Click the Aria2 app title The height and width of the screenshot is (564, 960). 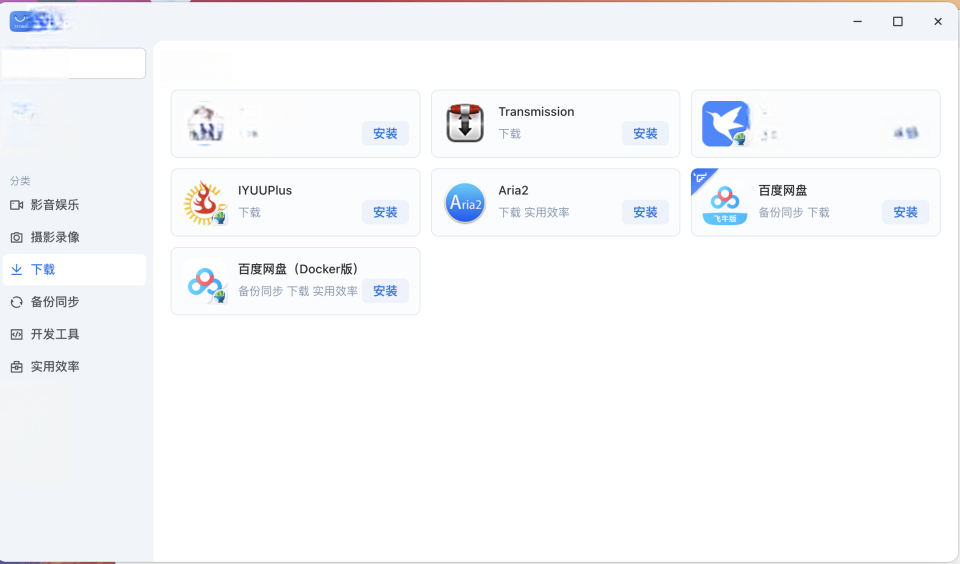point(513,190)
